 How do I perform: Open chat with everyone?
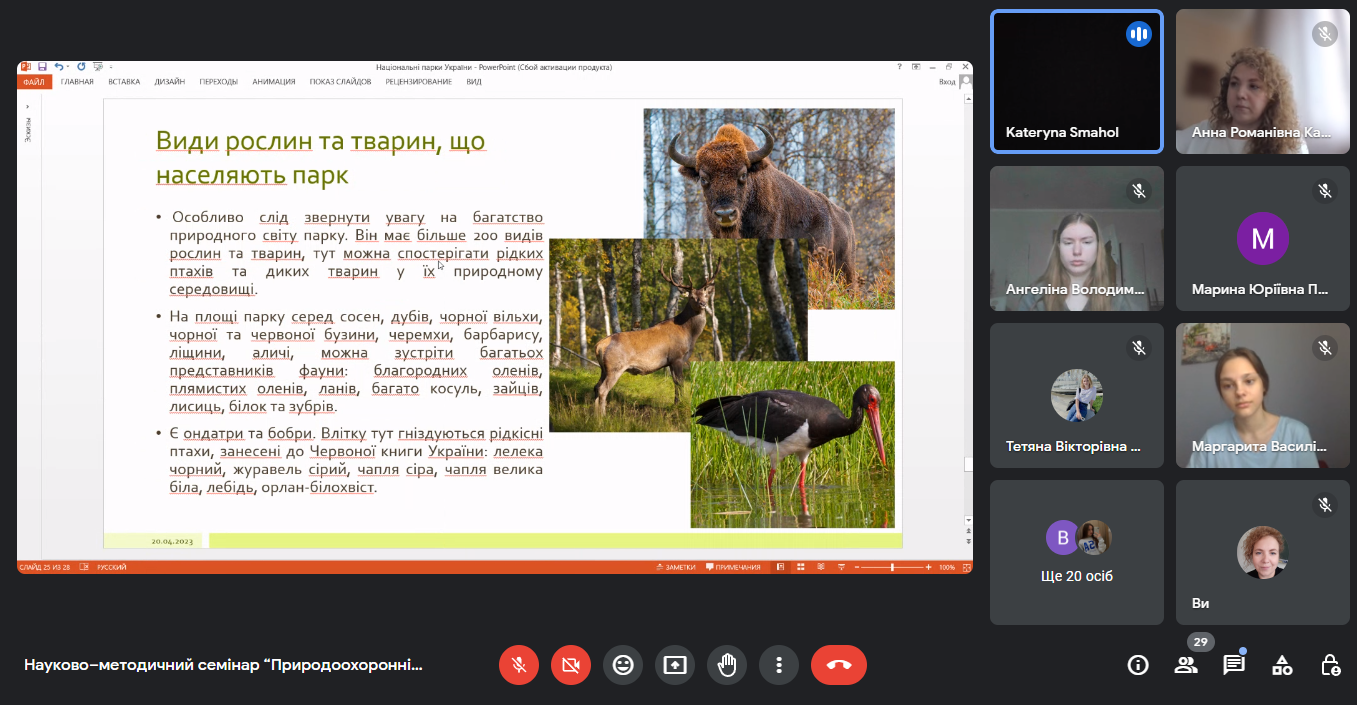pyautogui.click(x=1234, y=665)
